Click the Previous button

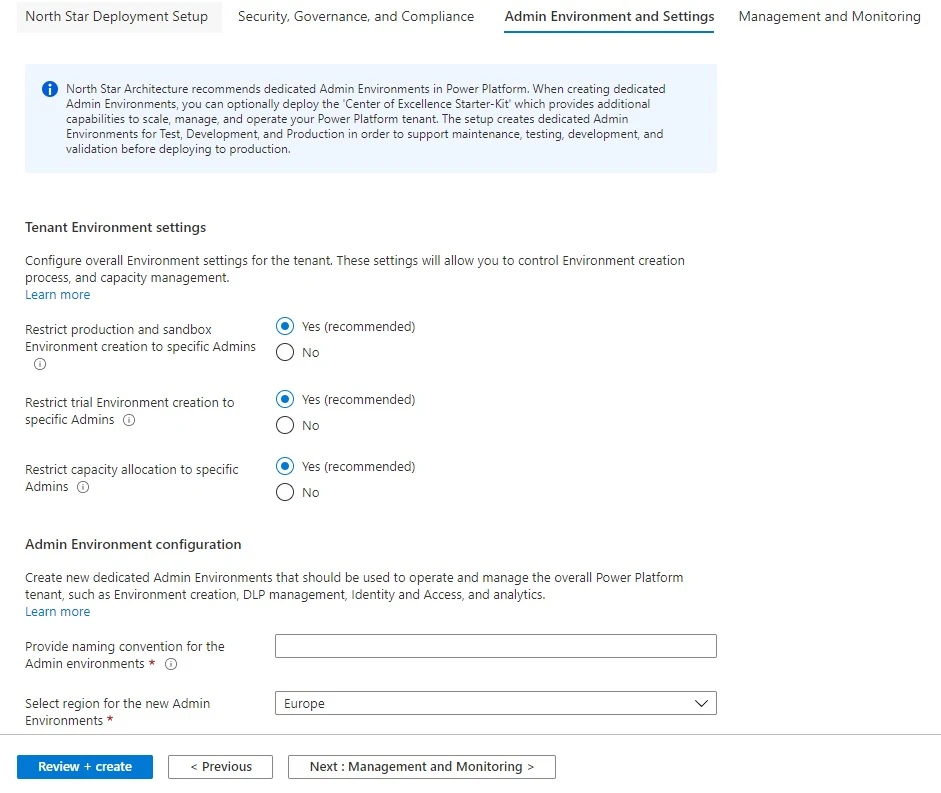pyautogui.click(x=220, y=767)
